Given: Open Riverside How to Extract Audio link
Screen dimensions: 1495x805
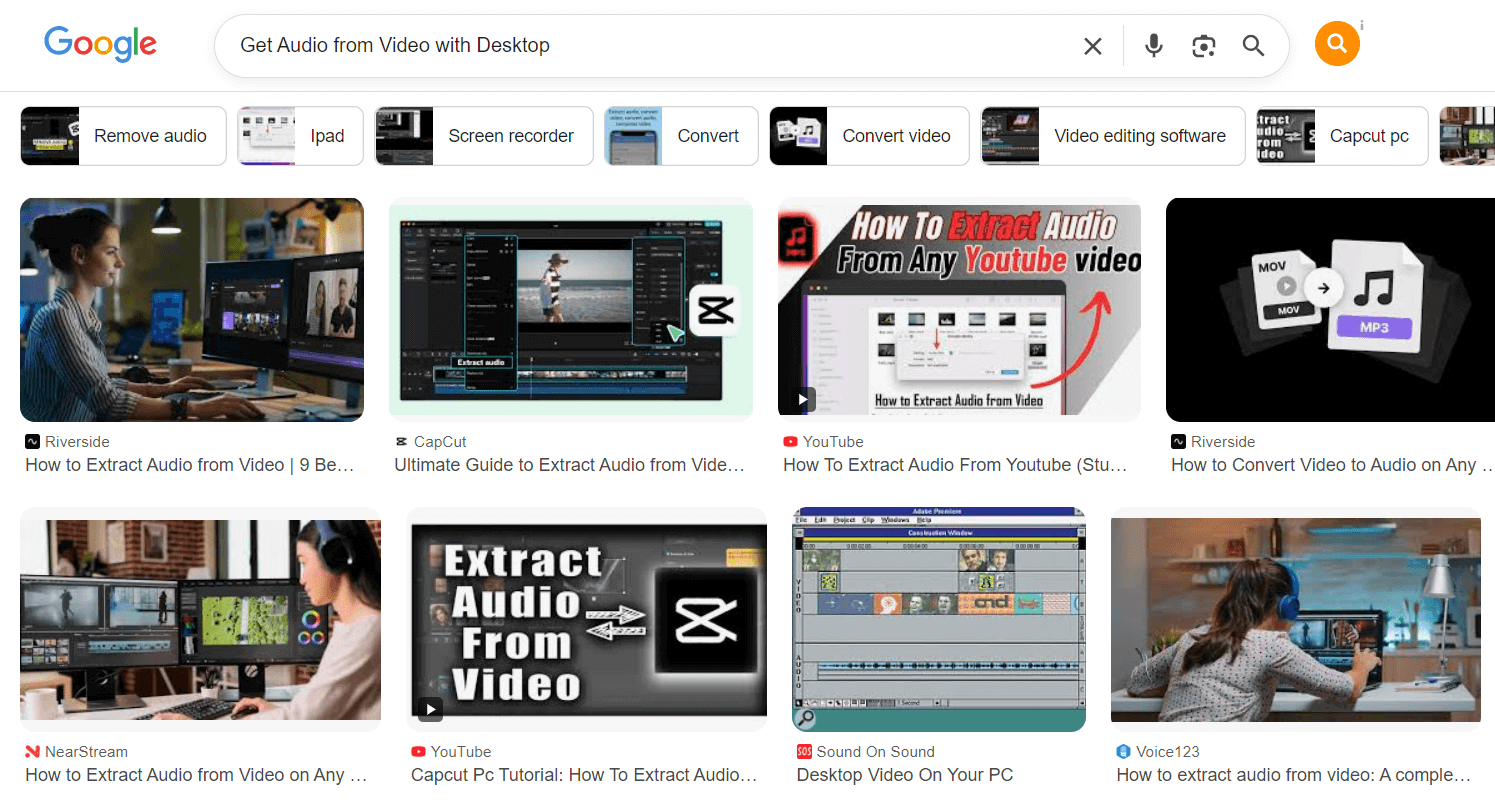Looking at the screenshot, I should [x=190, y=465].
